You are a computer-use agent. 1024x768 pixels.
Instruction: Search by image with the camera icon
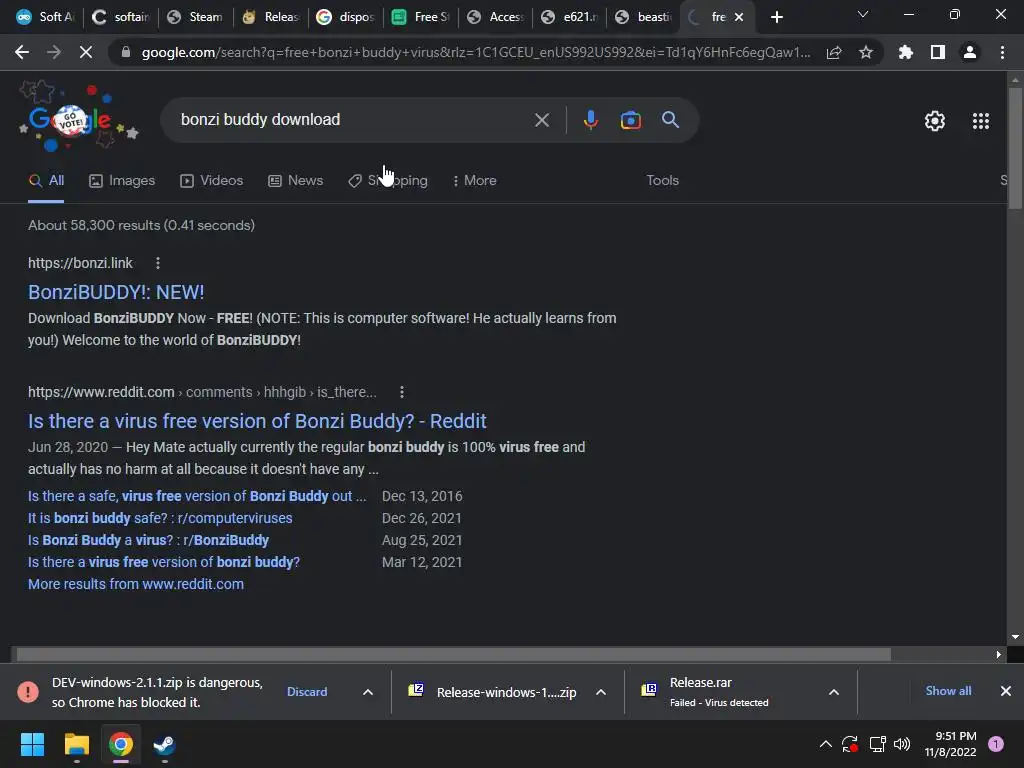tap(630, 120)
